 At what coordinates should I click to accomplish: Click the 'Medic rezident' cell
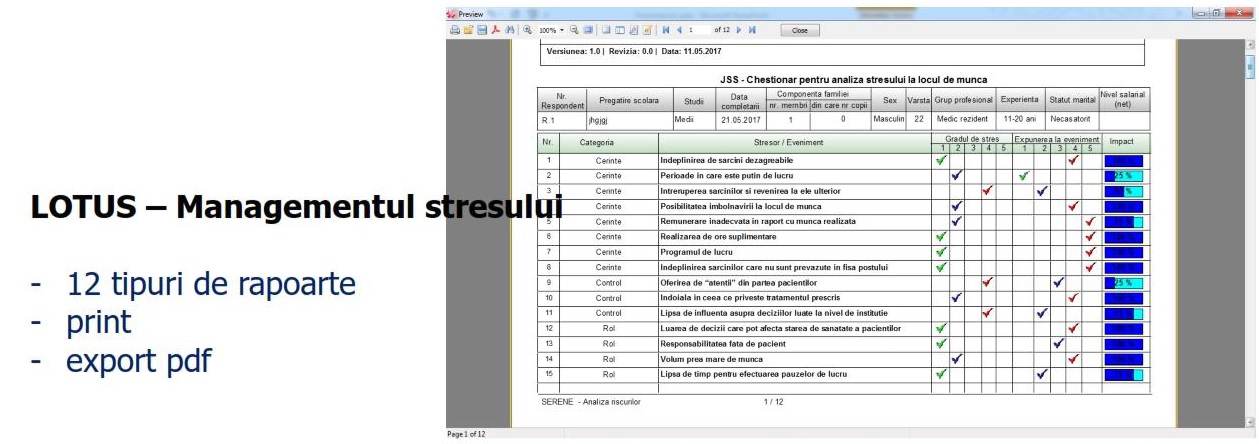tap(962, 119)
